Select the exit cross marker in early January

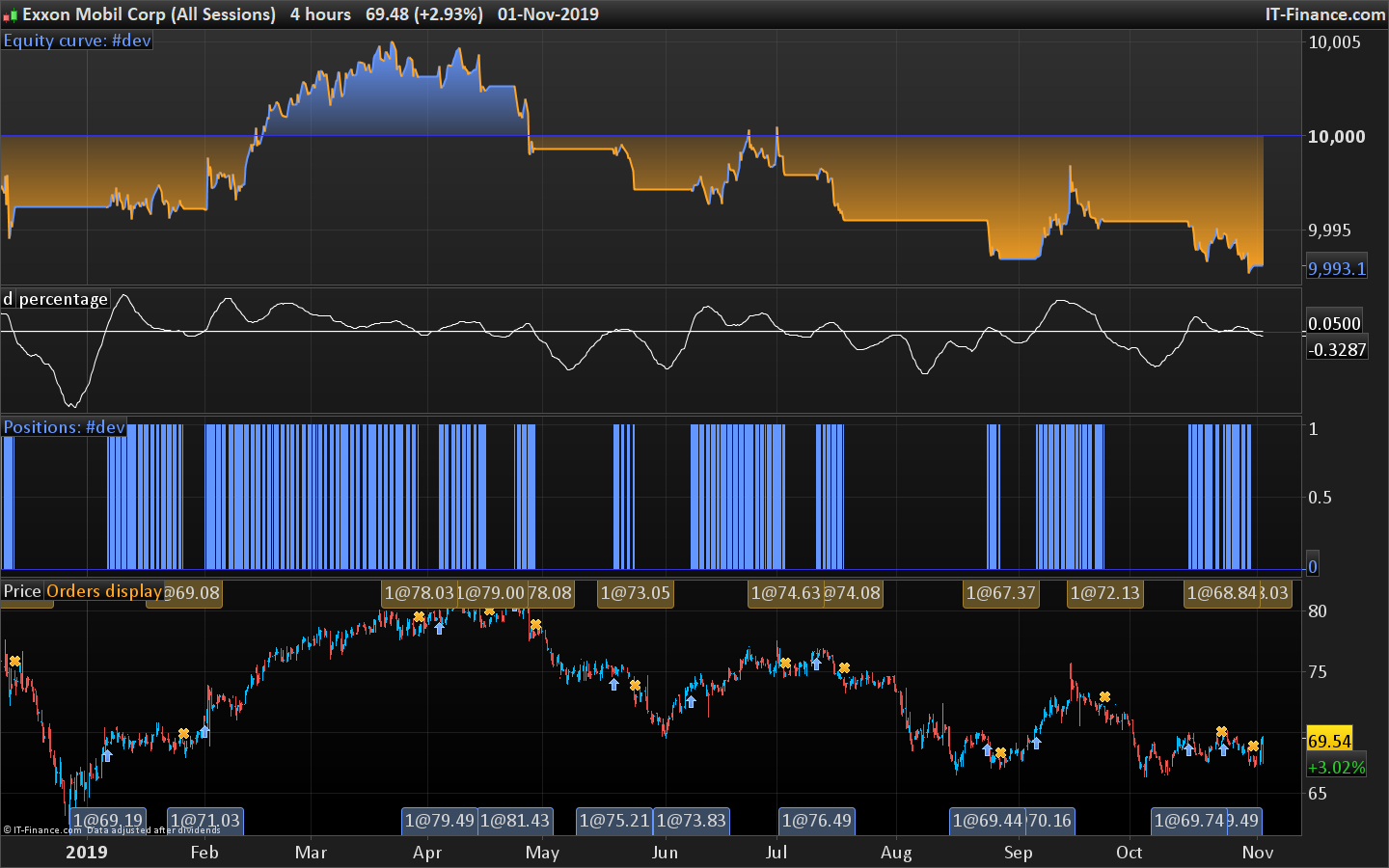(14, 662)
